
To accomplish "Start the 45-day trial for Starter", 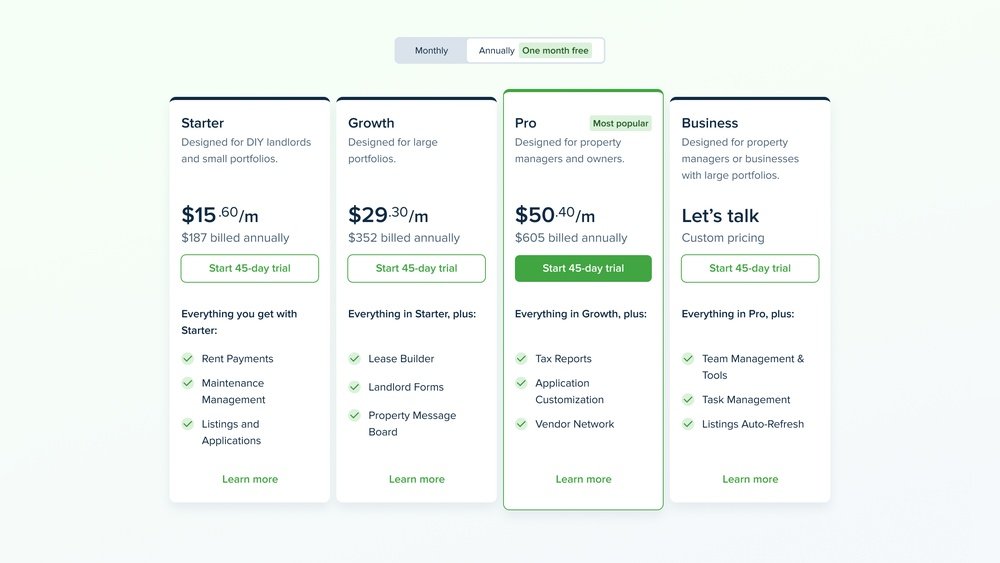I will pos(249,268).
